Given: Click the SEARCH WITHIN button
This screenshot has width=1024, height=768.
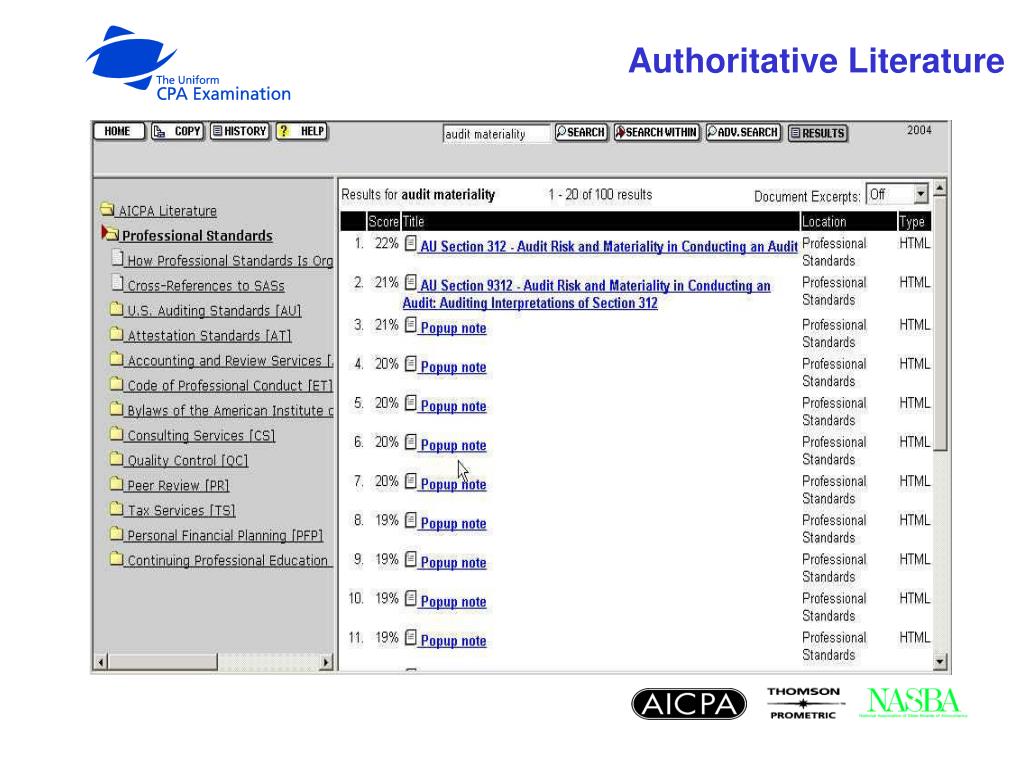Looking at the screenshot, I should coord(656,133).
